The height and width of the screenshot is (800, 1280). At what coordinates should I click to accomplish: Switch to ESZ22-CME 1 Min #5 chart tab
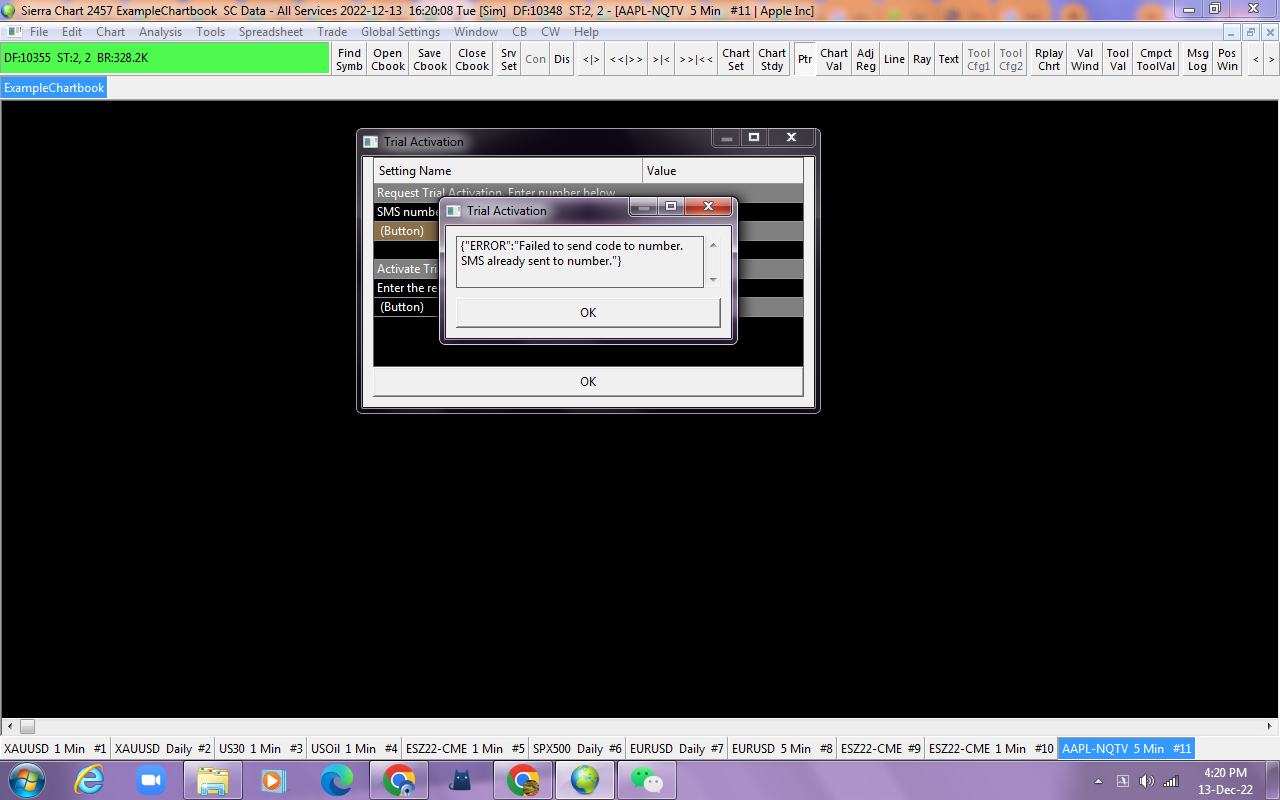tap(465, 748)
